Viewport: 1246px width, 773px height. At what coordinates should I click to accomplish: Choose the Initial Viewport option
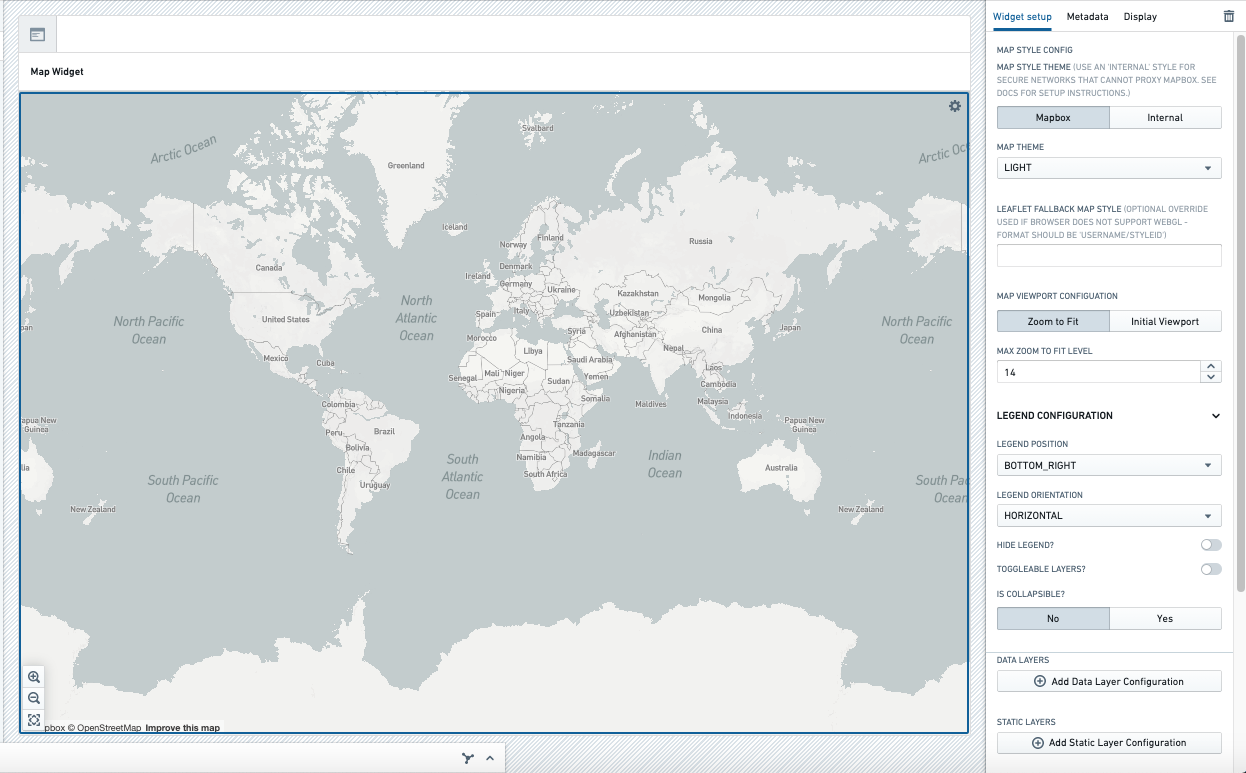point(1165,321)
